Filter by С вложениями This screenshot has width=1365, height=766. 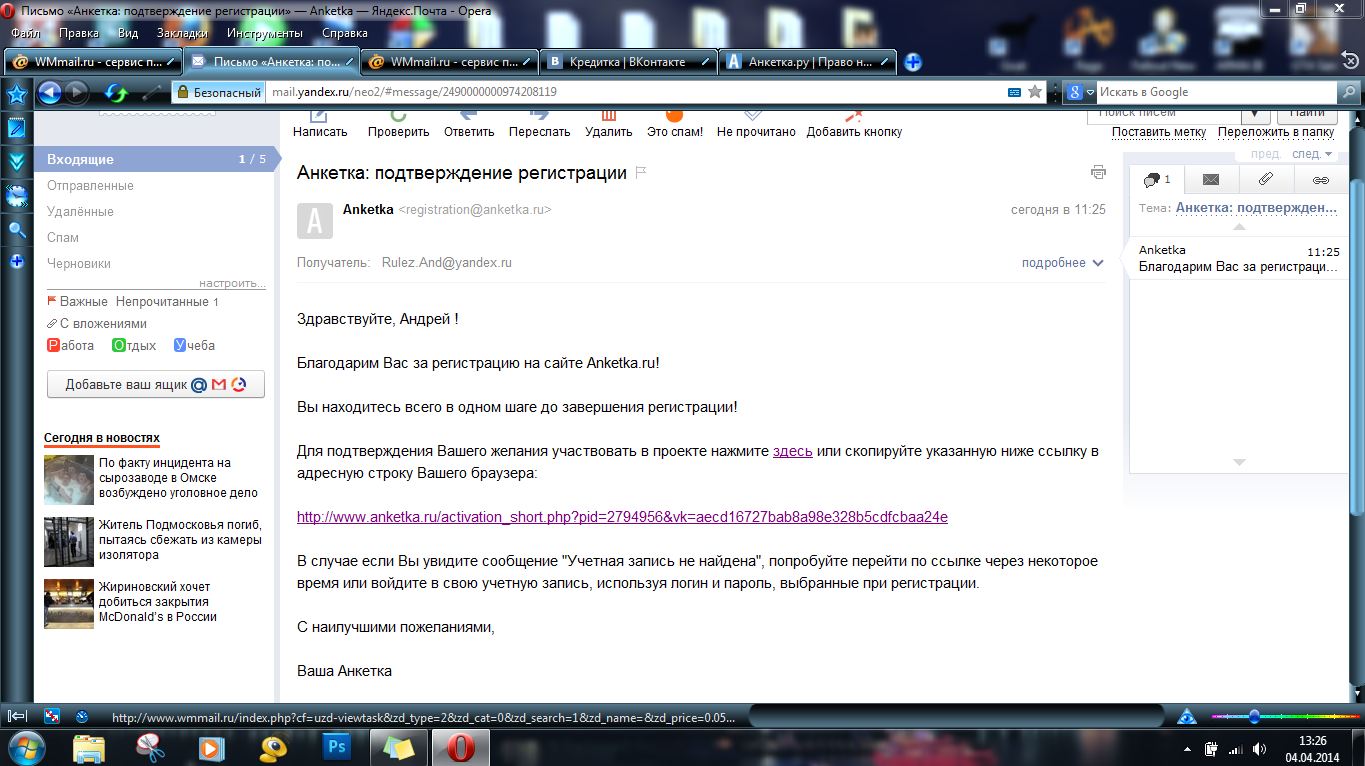click(97, 323)
